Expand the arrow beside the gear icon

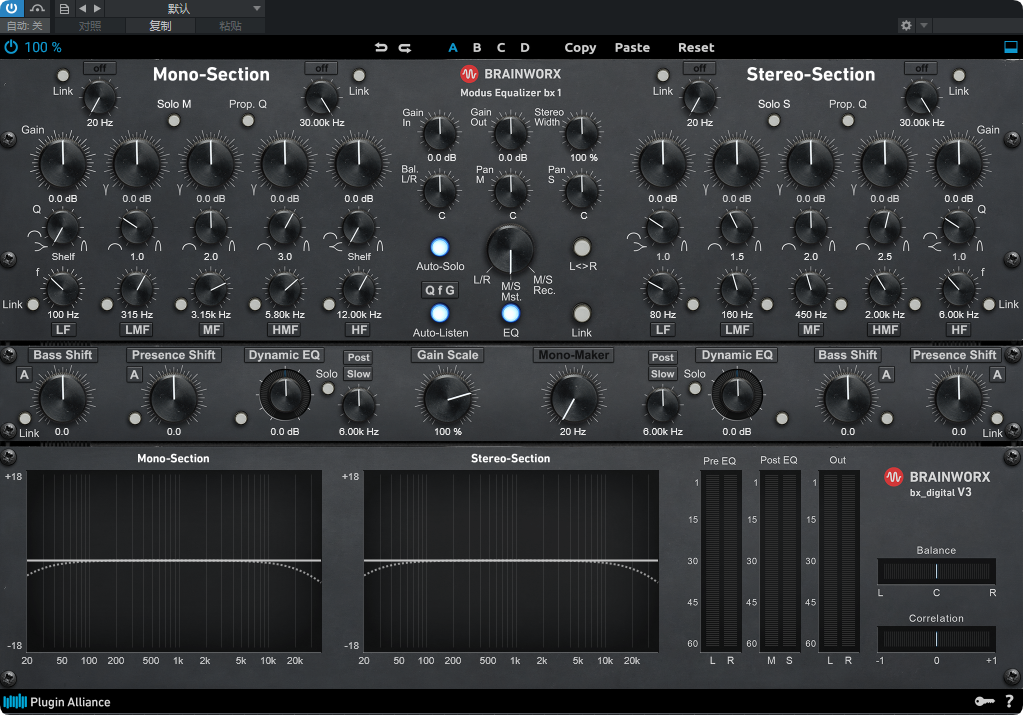point(923,25)
